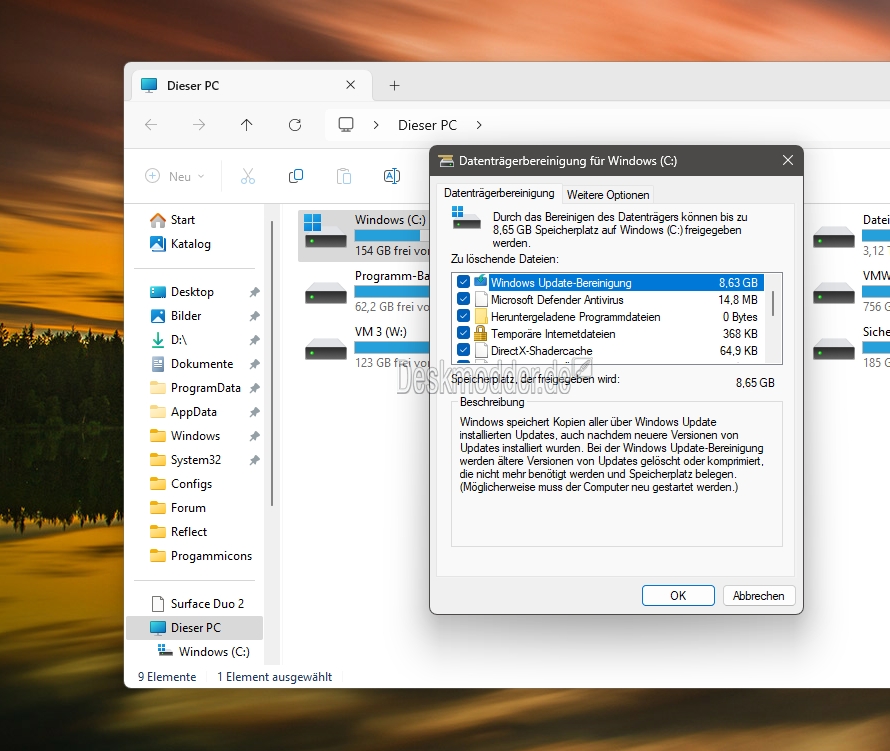
Task: Select the Microsoft Defender Antivirus row
Action: pos(608,299)
